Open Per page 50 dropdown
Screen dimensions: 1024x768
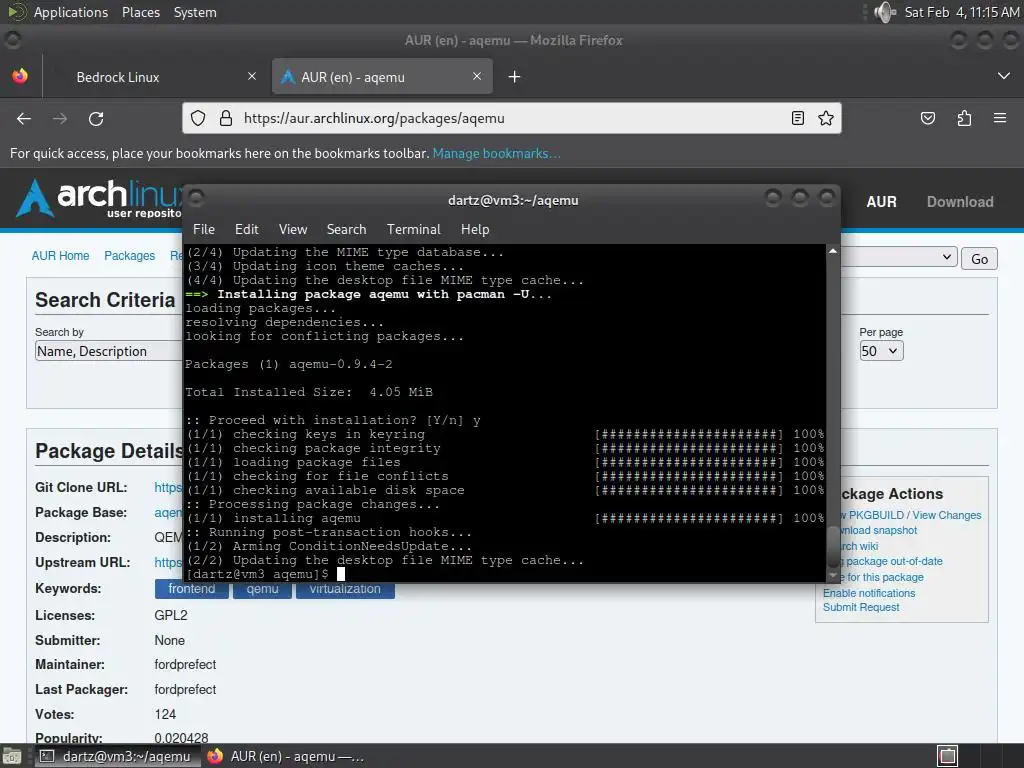coord(881,351)
